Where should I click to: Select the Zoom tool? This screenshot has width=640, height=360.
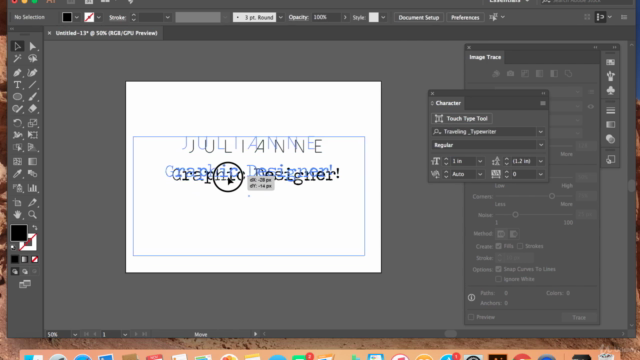point(33,215)
